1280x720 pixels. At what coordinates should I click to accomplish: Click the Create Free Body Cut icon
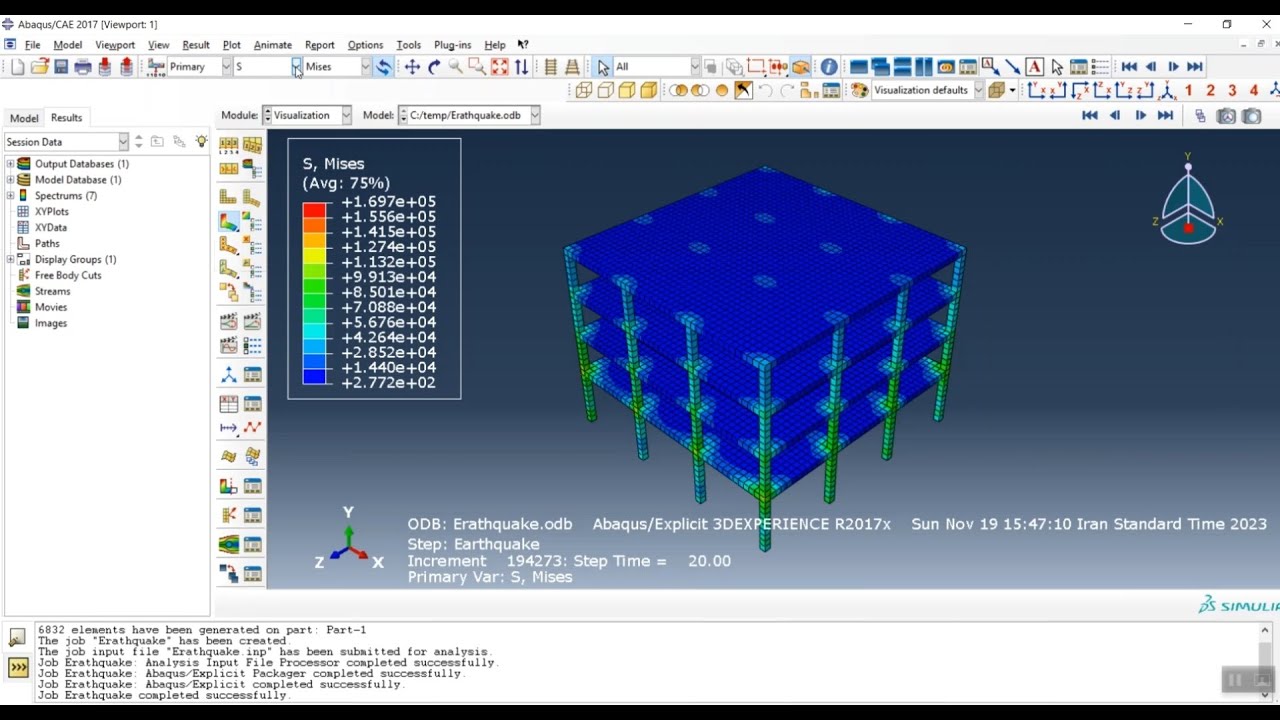pyautogui.click(x=228, y=516)
